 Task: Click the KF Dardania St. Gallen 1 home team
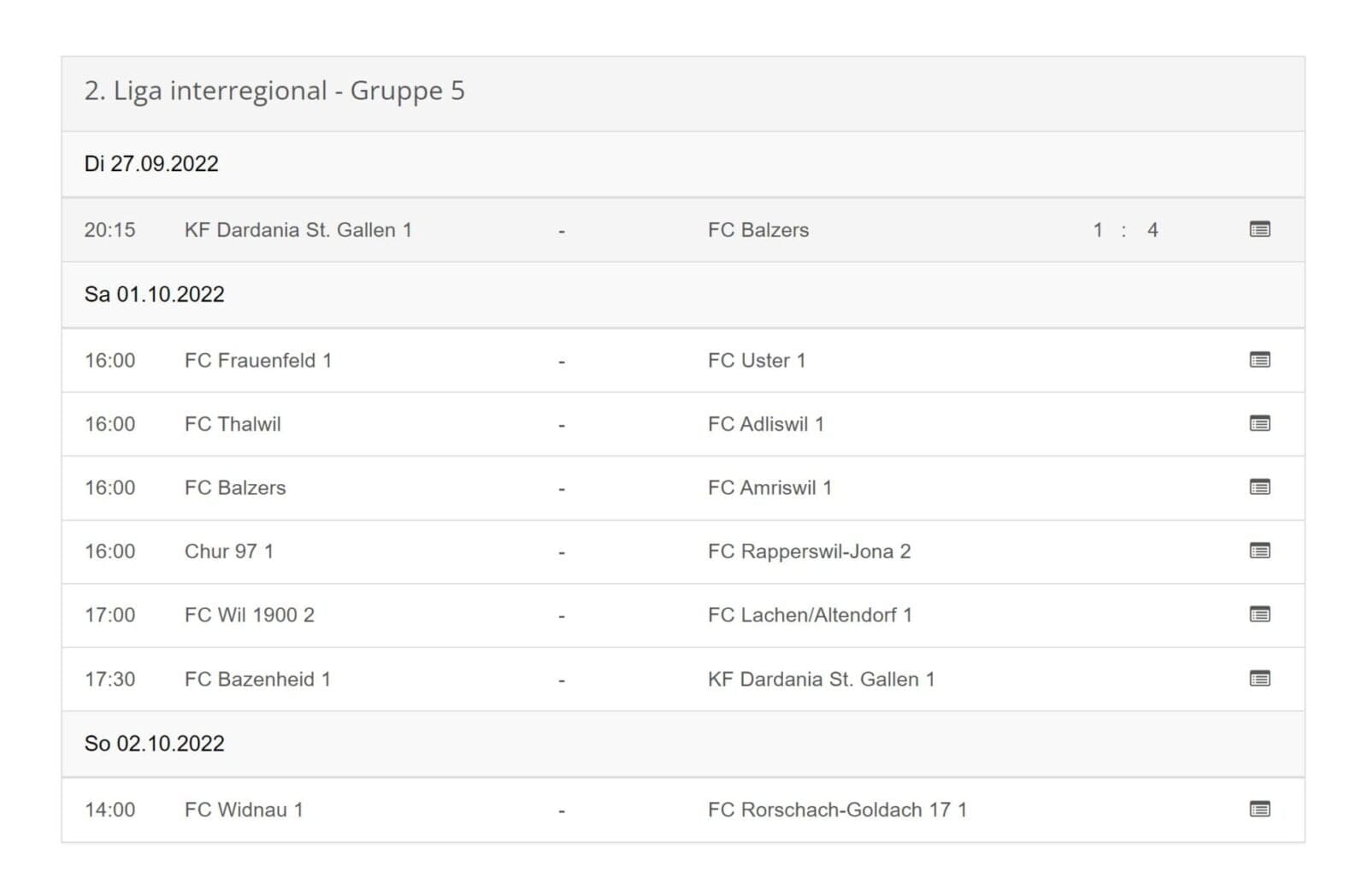coord(298,230)
